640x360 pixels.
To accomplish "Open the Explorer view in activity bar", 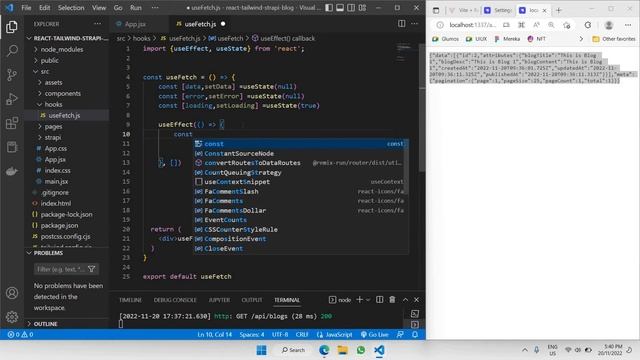I will pyautogui.click(x=12, y=27).
